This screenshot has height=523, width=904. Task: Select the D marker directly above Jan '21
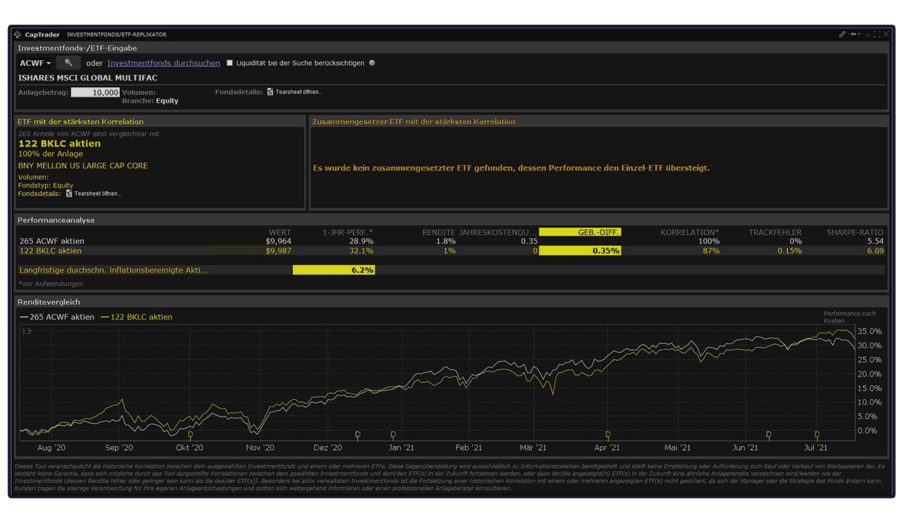tap(393, 435)
